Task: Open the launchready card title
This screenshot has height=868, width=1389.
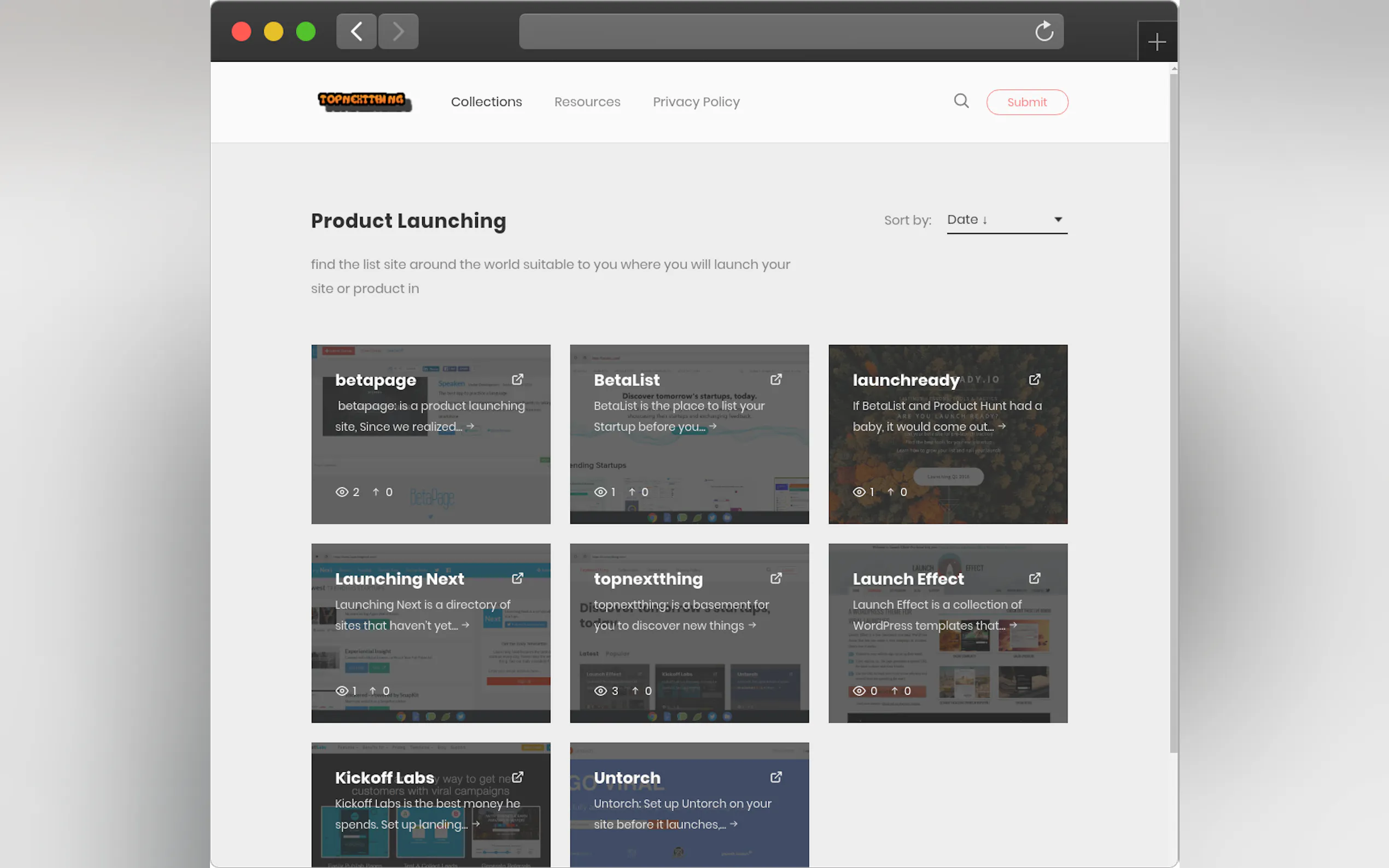Action: pyautogui.click(x=906, y=380)
